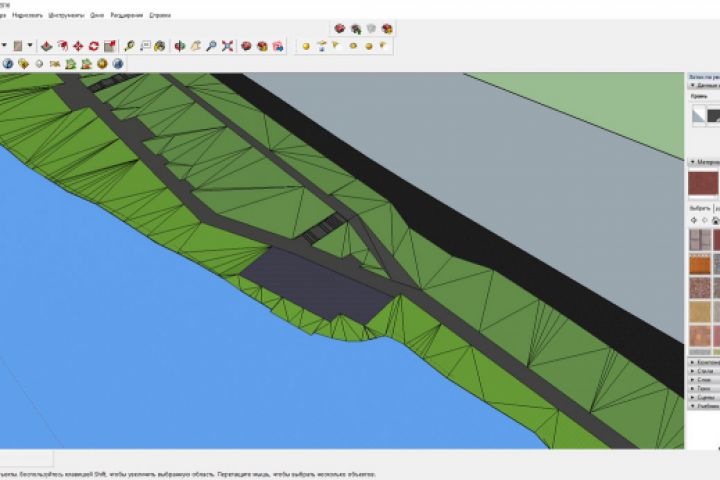Choose the tan yellow material thumbnail
The image size is (720, 480).
coord(699,312)
